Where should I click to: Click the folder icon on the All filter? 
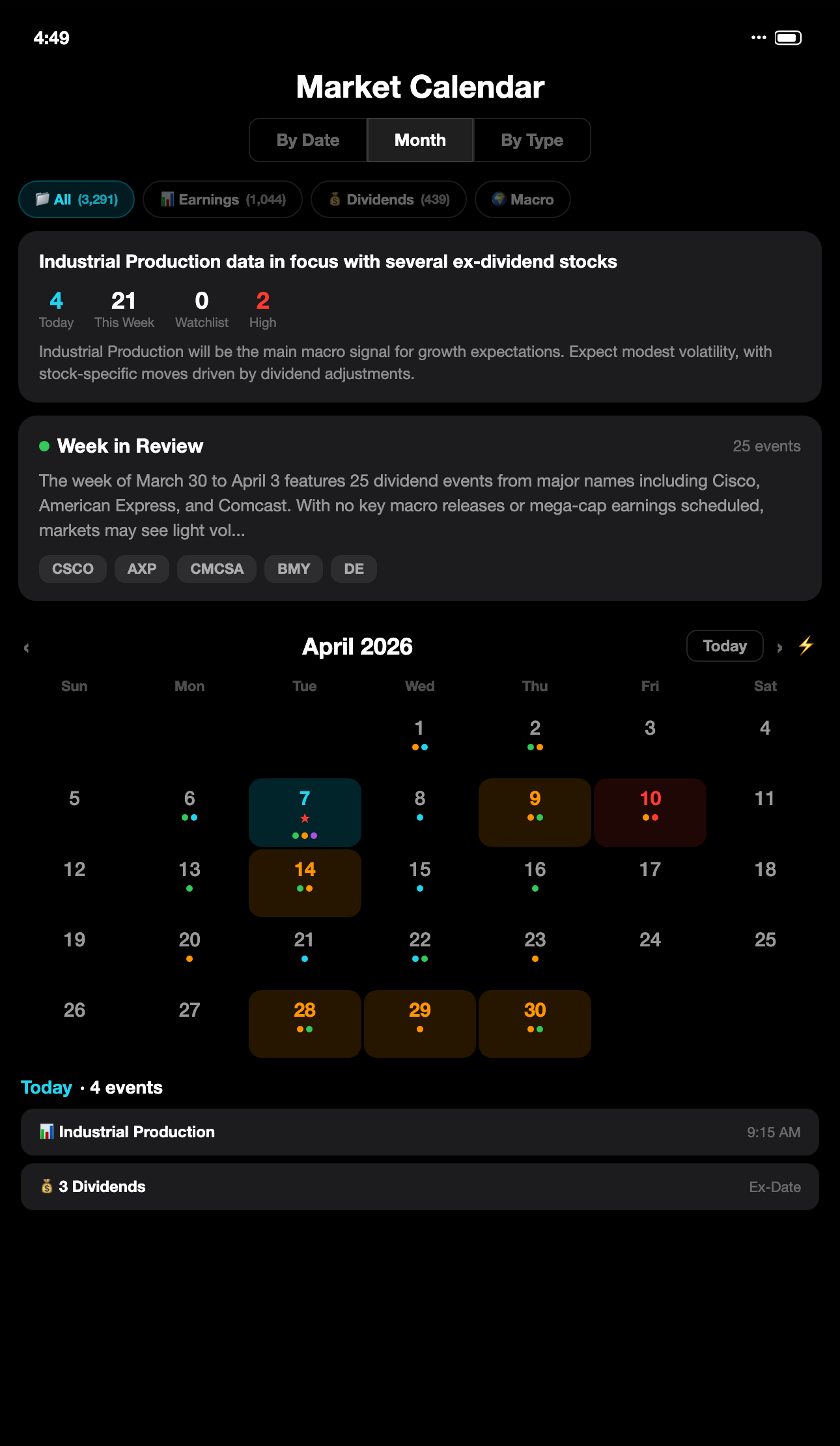43,199
